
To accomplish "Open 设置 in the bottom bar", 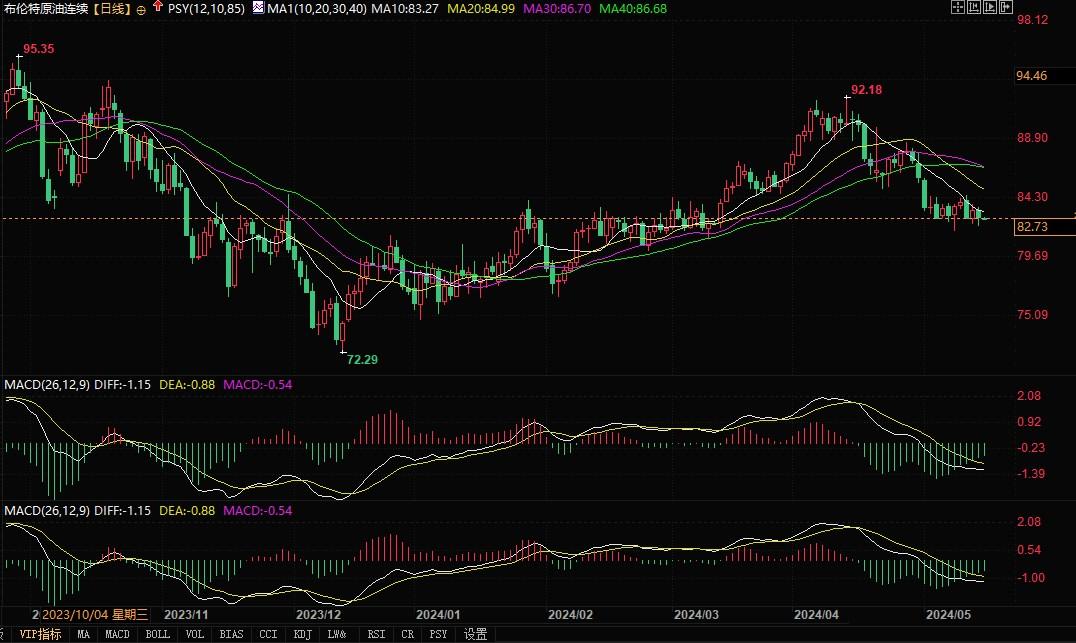I will [476, 634].
